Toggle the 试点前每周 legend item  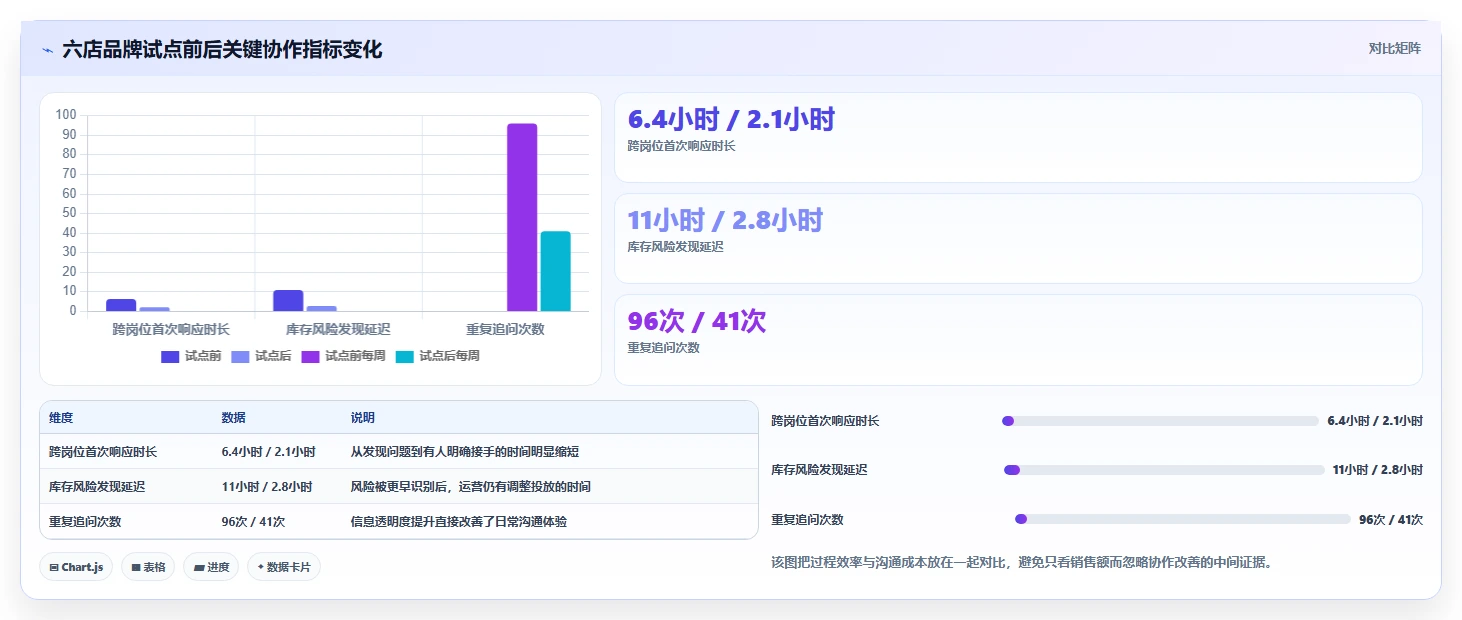coord(343,356)
